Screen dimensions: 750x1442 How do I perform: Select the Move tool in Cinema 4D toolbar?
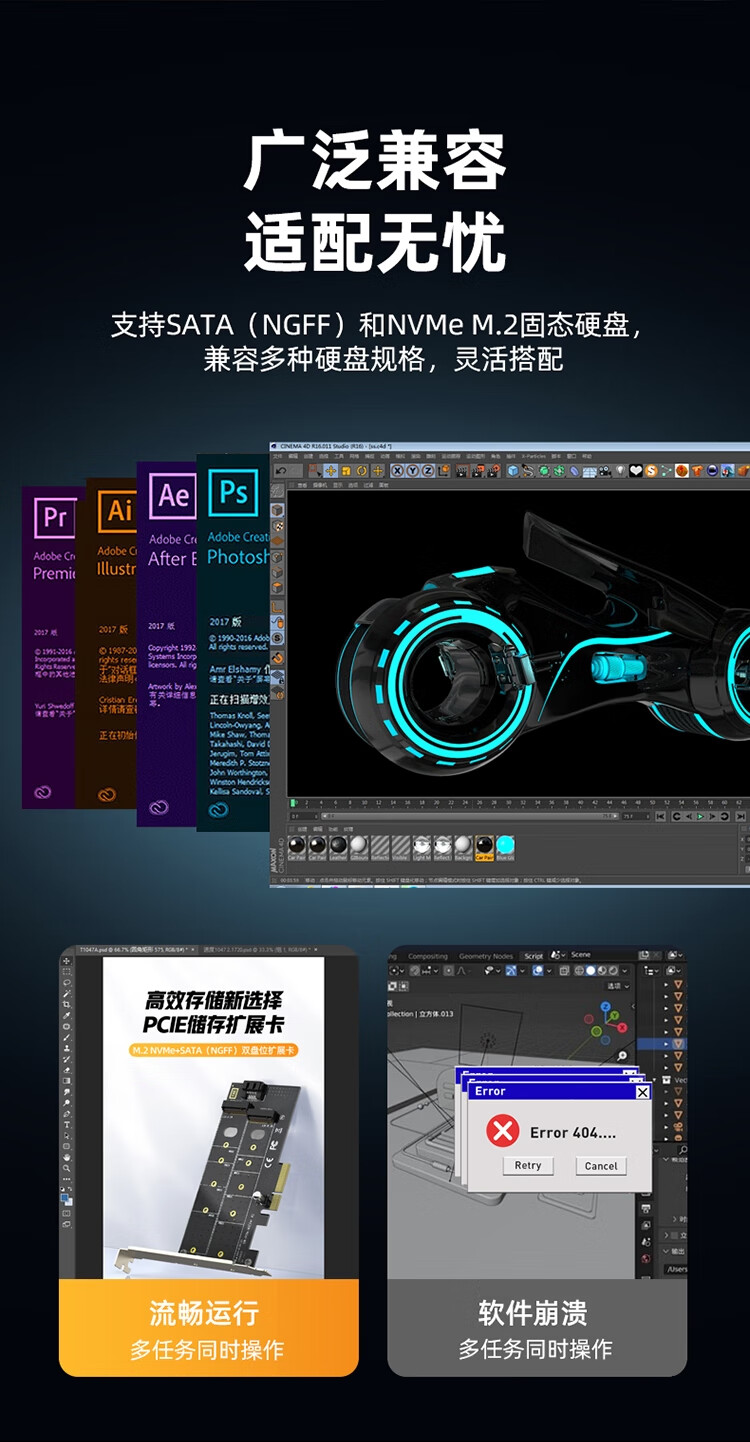pyautogui.click(x=331, y=470)
